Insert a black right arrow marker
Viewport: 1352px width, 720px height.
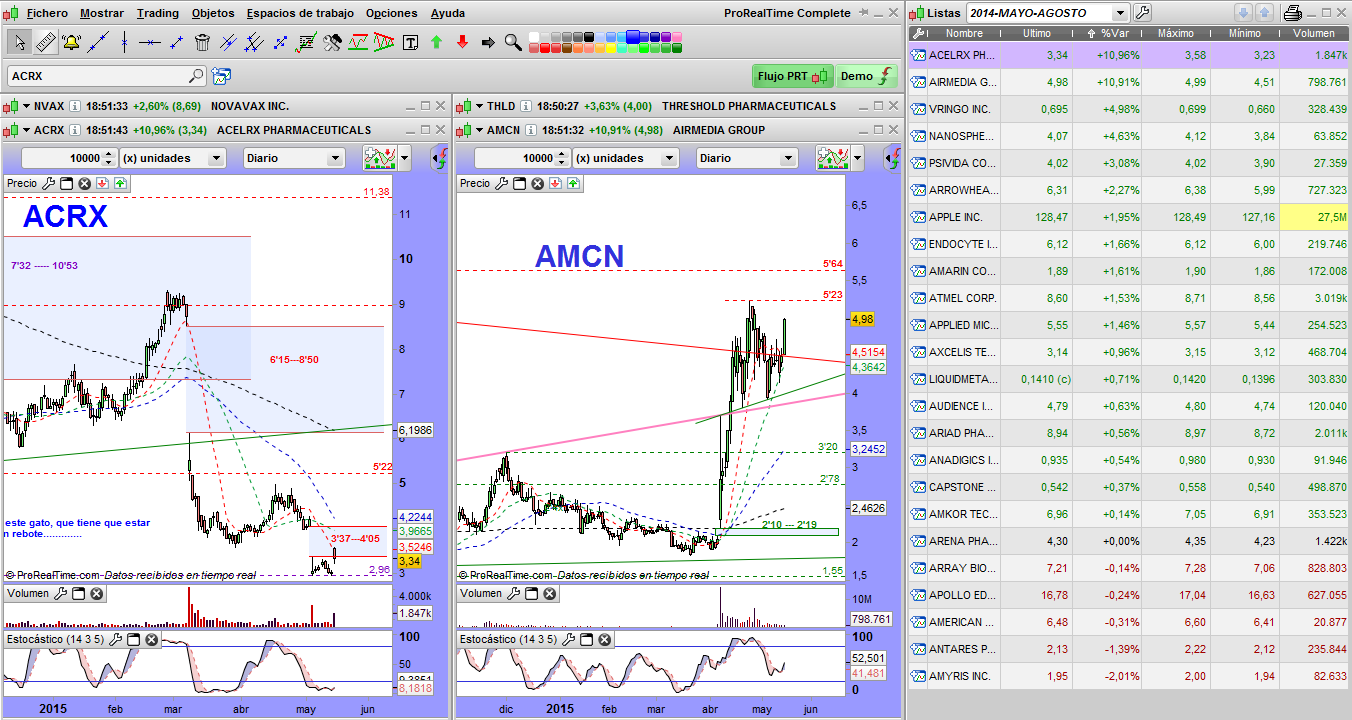click(x=488, y=43)
